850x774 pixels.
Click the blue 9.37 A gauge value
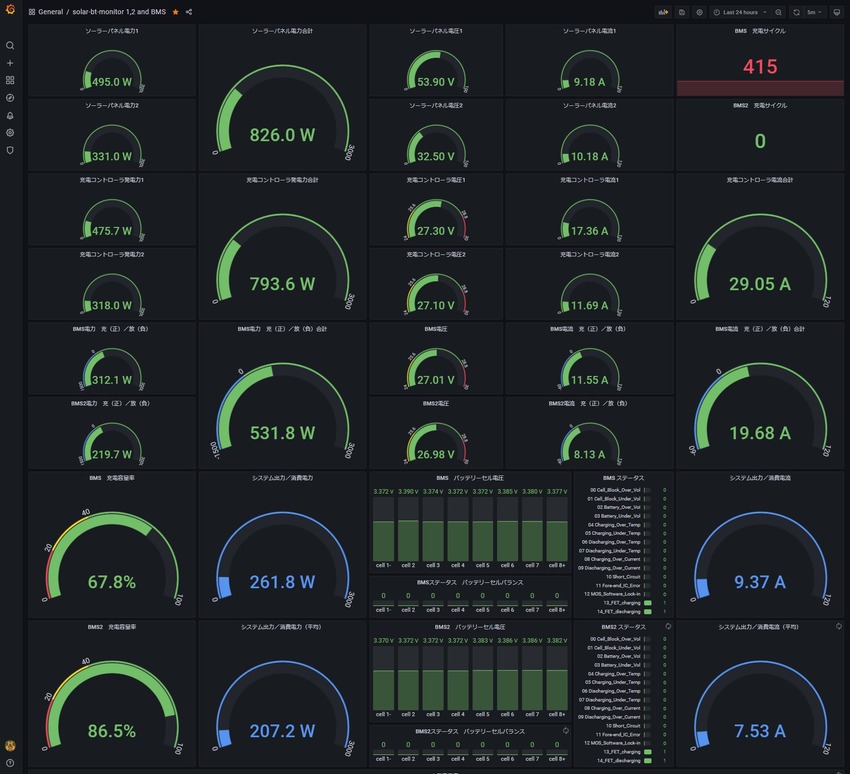[760, 582]
